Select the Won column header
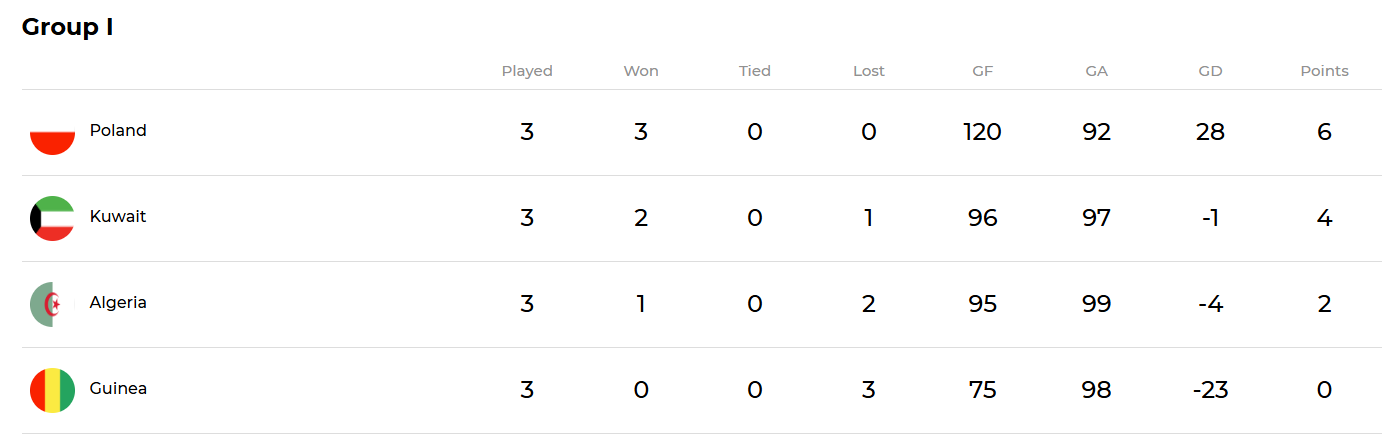Screen dimensions: 1388x442 click(x=641, y=71)
